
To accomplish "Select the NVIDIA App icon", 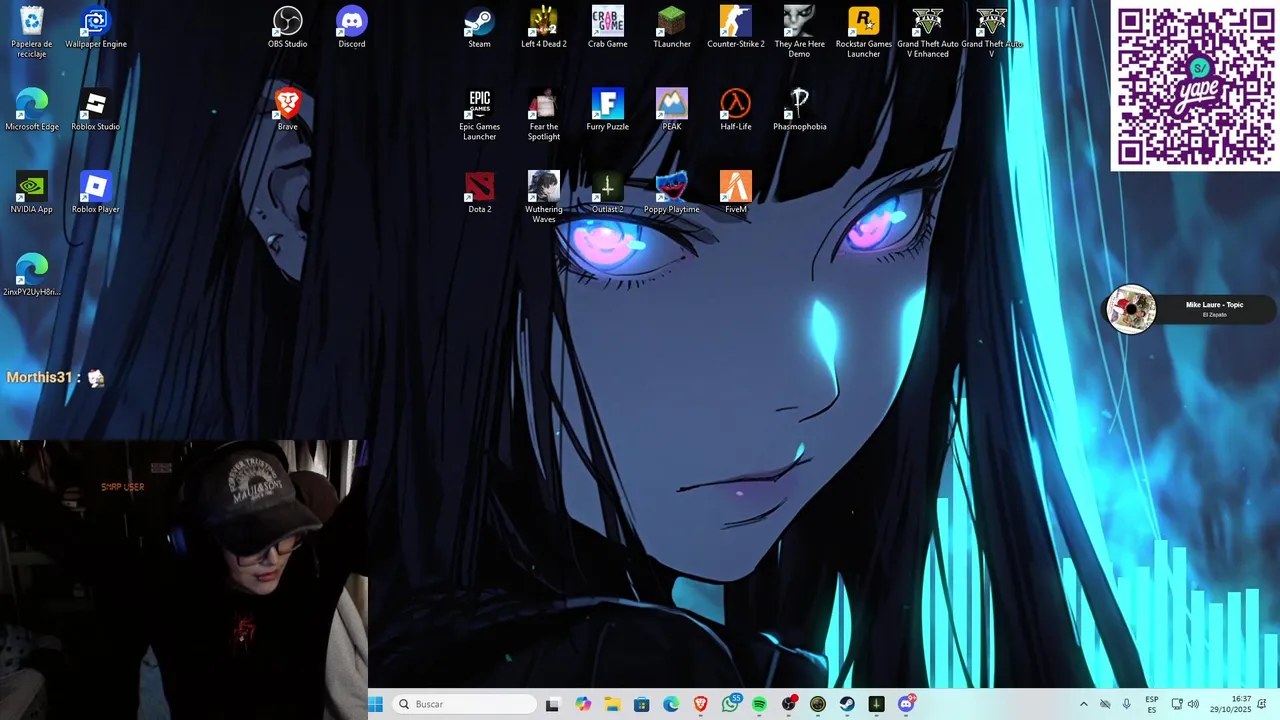I will click(x=32, y=193).
